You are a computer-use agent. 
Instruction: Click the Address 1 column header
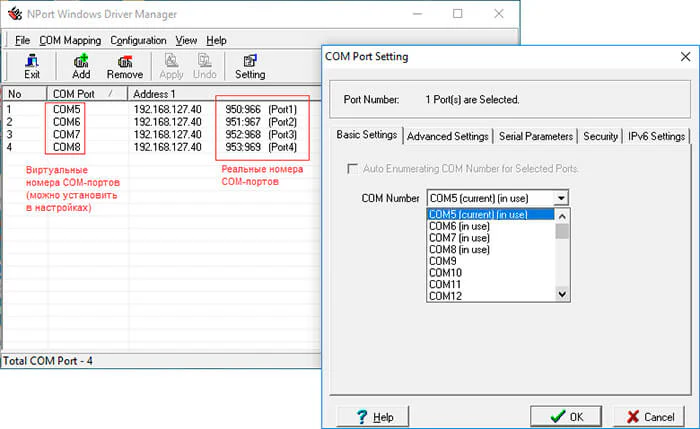[x=223, y=94]
